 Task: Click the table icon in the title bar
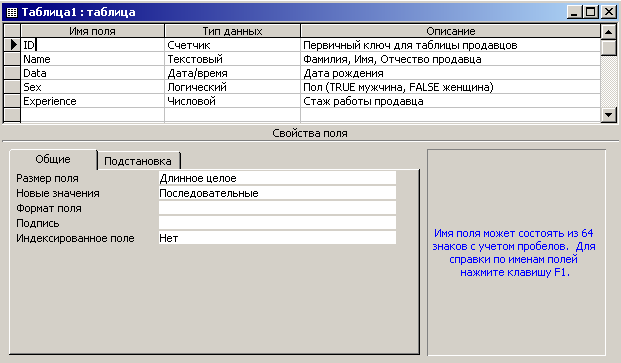point(12,12)
